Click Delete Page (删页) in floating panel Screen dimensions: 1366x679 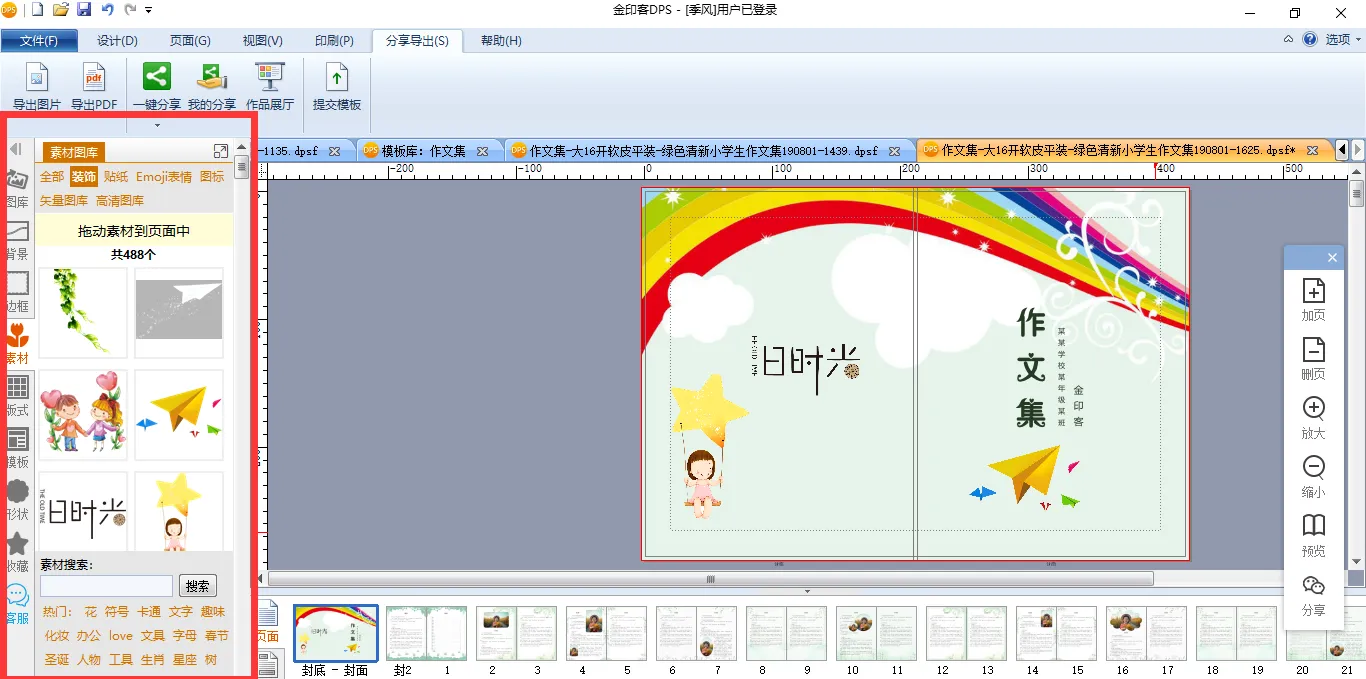1313,351
